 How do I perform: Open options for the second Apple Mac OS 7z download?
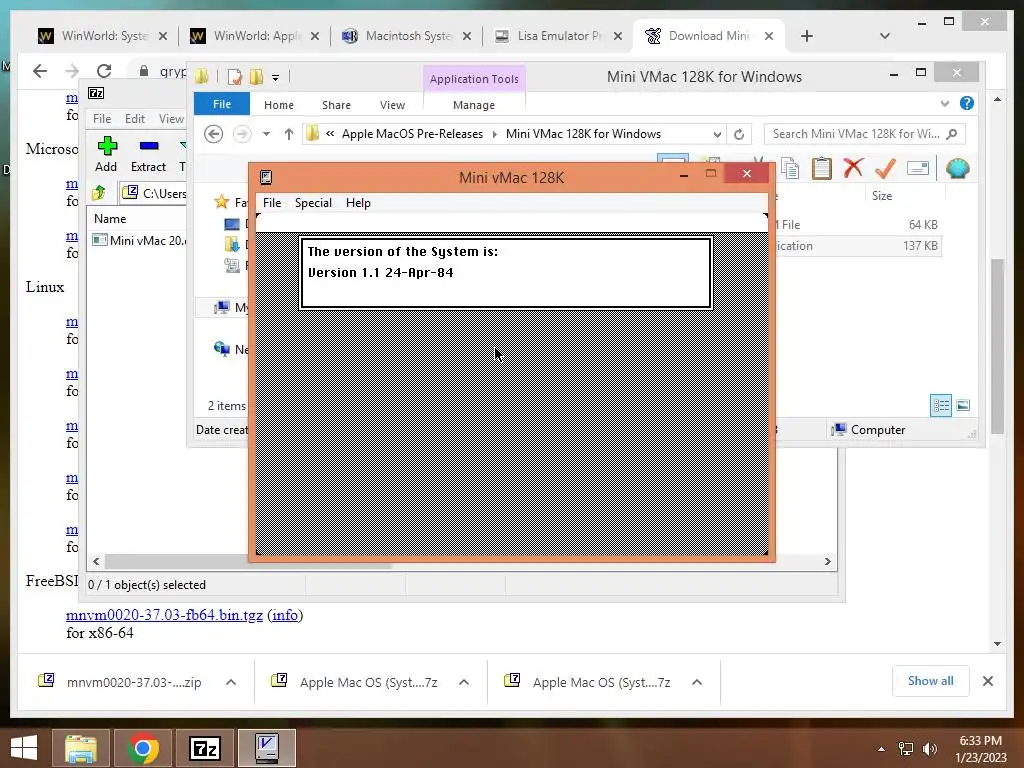coord(697,682)
